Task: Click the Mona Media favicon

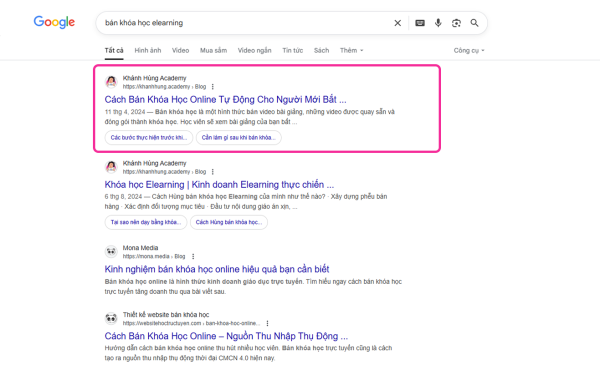Action: coord(111,251)
